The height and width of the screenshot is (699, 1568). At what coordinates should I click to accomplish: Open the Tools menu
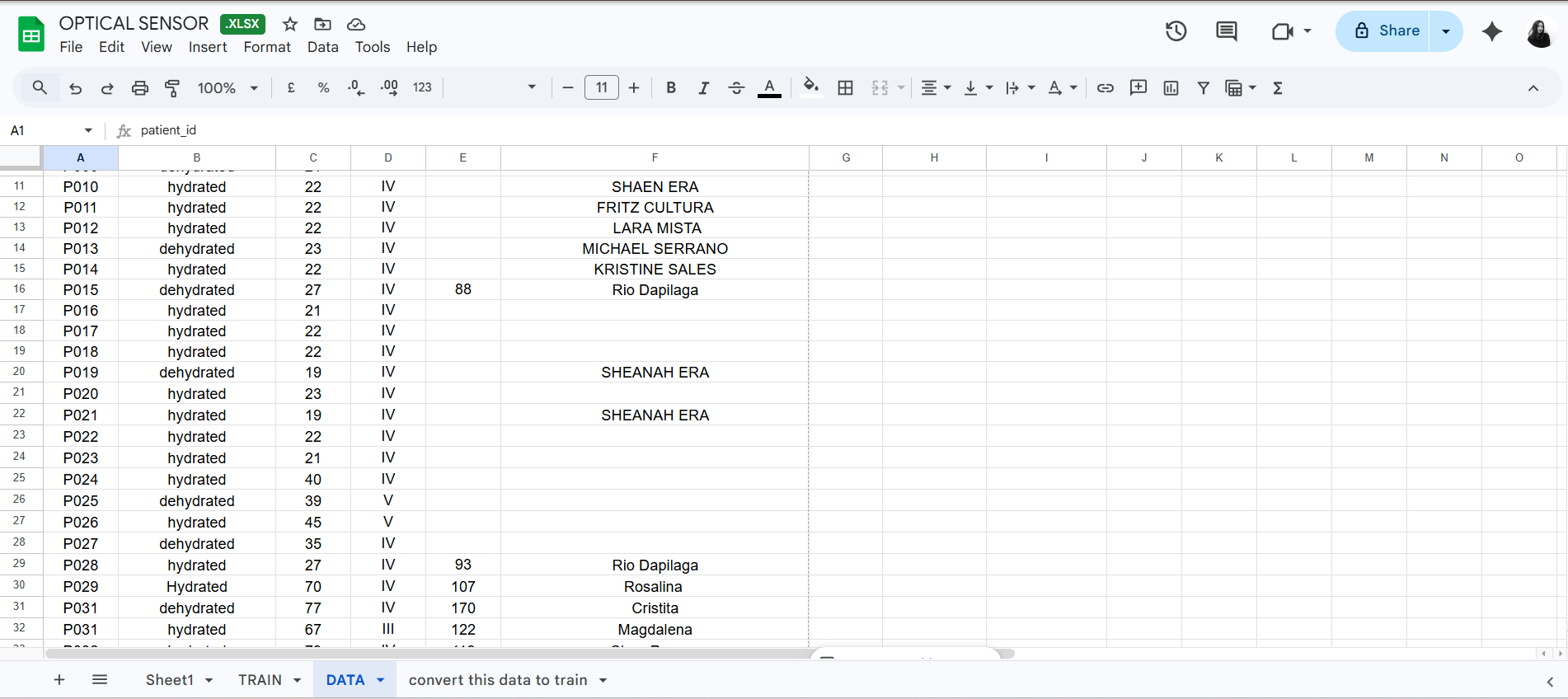coord(373,47)
